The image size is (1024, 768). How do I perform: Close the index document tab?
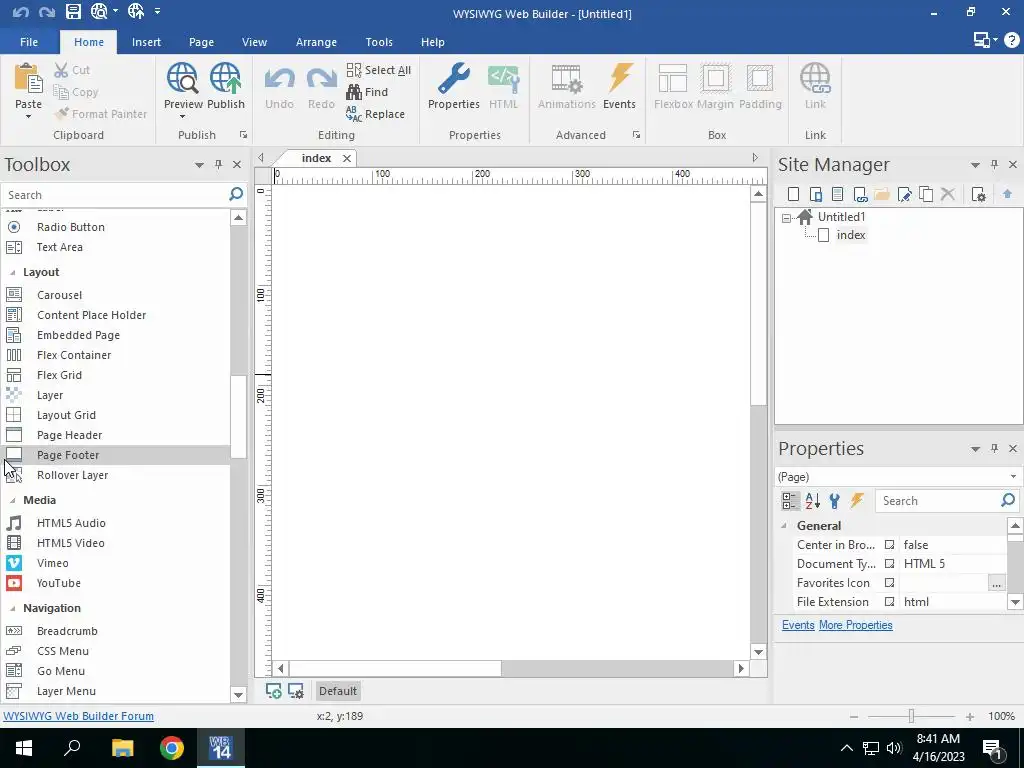(347, 158)
